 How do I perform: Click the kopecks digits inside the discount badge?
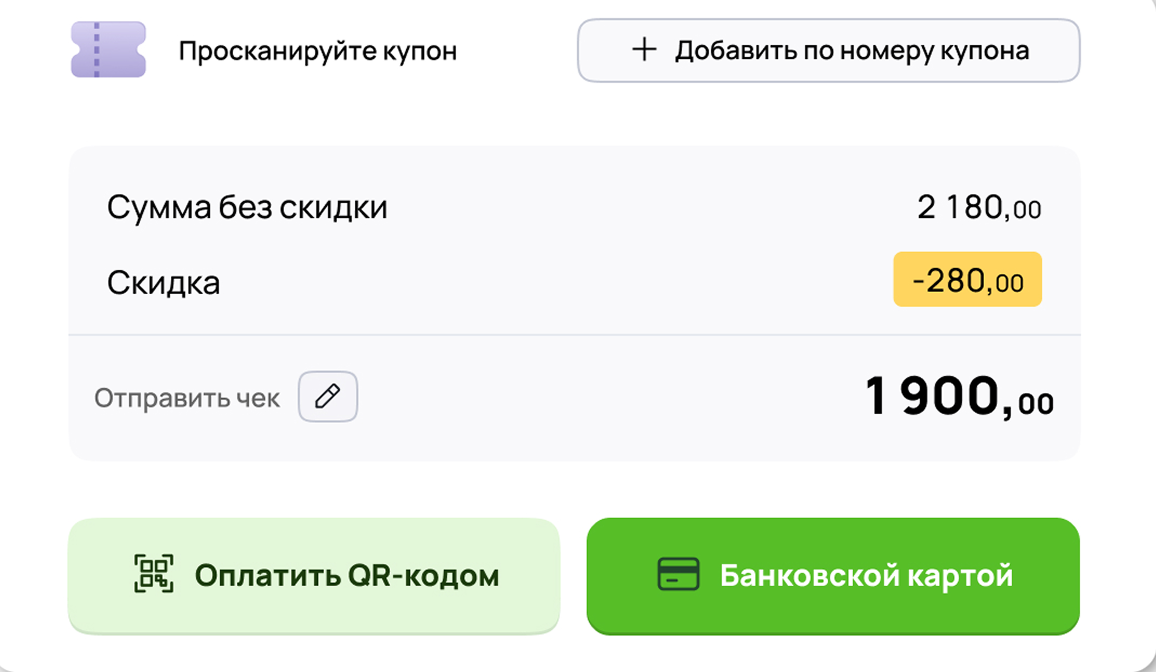tap(1009, 284)
